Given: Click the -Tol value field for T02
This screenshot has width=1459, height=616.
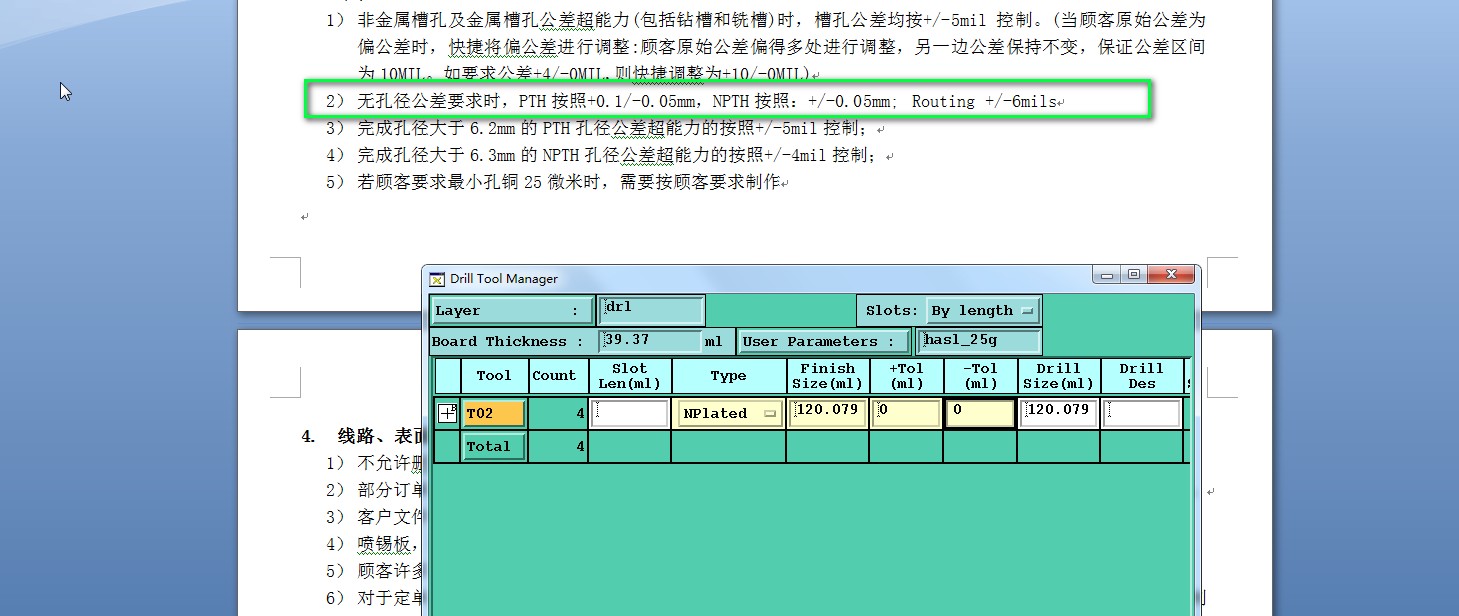Looking at the screenshot, I should tap(980, 413).
